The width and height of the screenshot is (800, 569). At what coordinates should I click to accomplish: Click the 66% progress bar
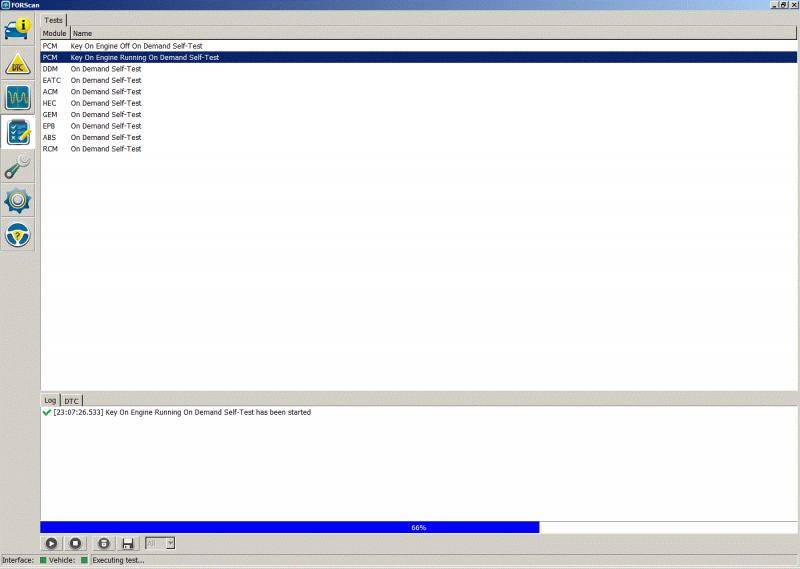(418, 527)
